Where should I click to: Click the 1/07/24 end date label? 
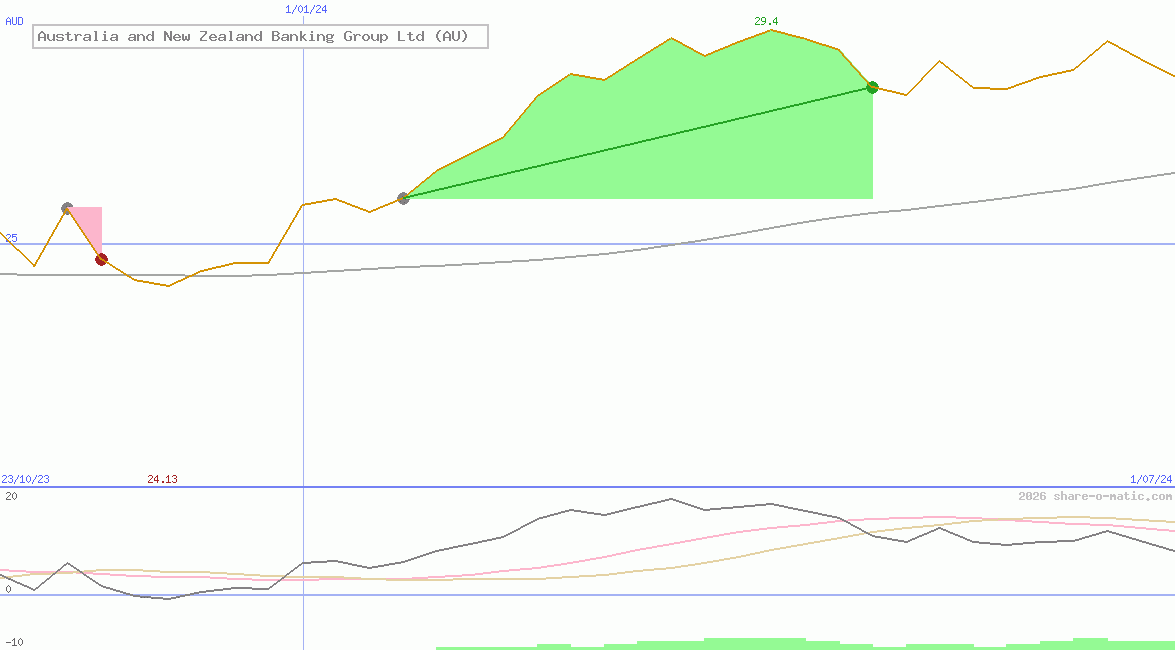coord(1151,479)
